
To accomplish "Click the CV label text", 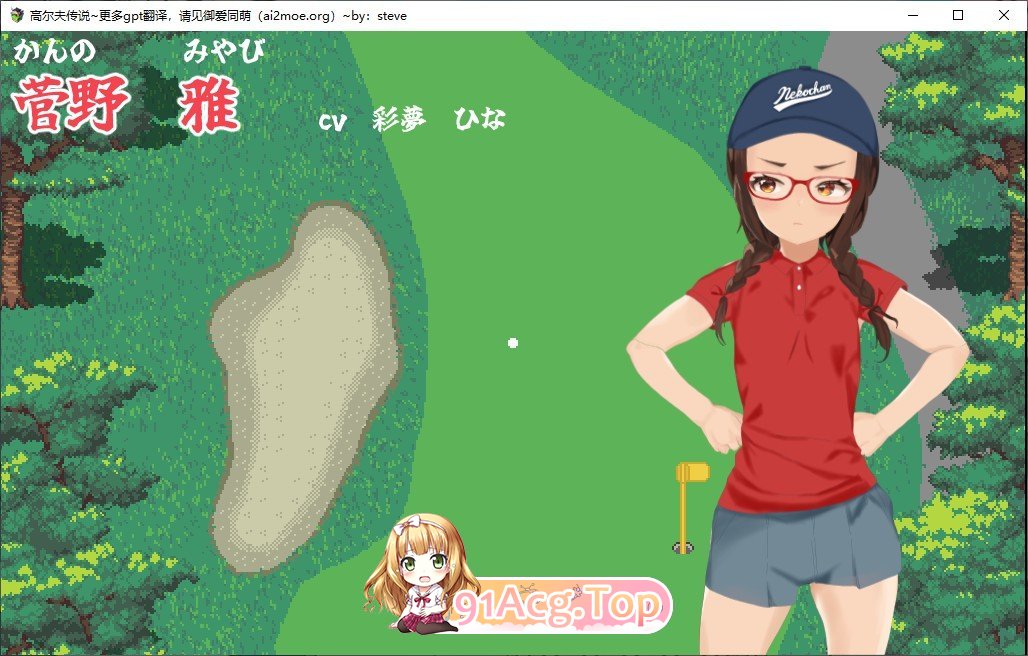I will point(332,123).
